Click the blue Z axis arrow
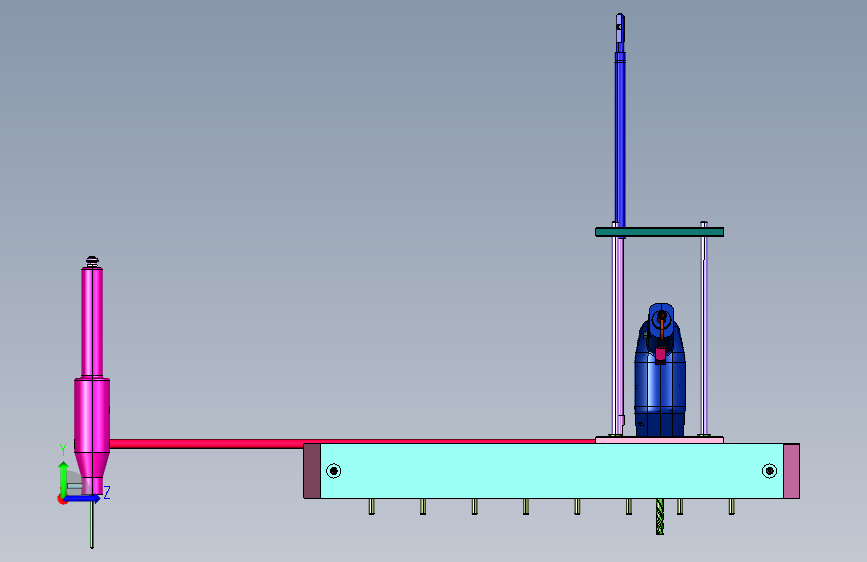This screenshot has height=562, width=867. 83,498
